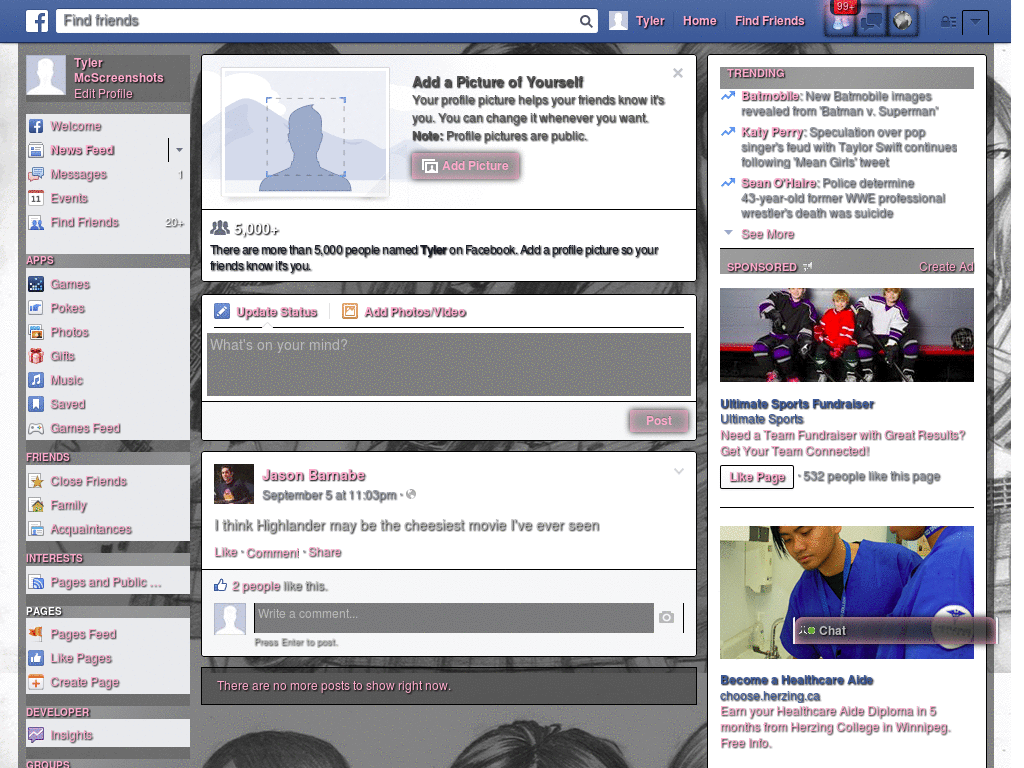The image size is (1024, 768).
Task: Open the notifications globe icon
Action: tap(903, 22)
